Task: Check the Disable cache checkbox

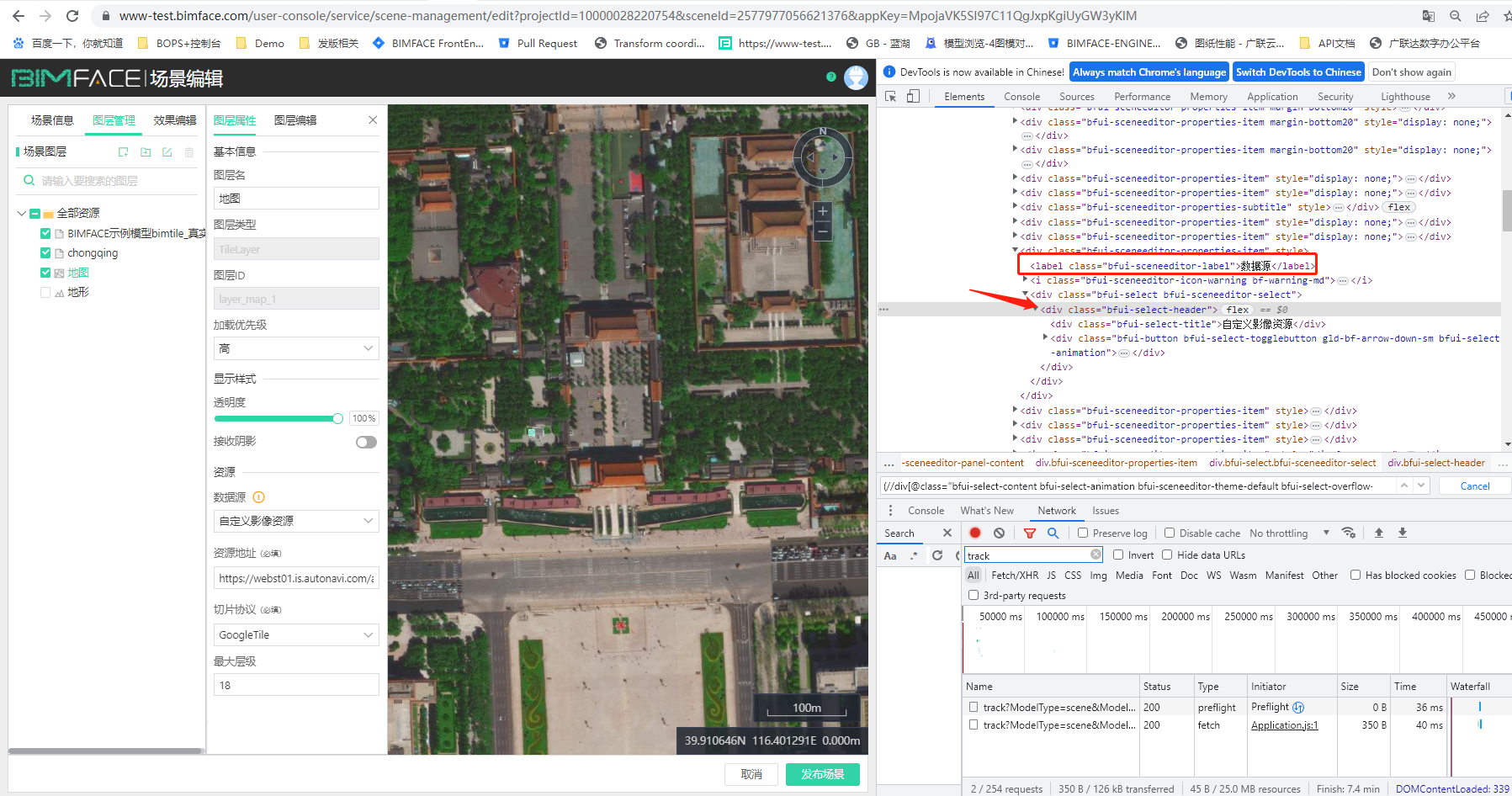Action: (1170, 533)
